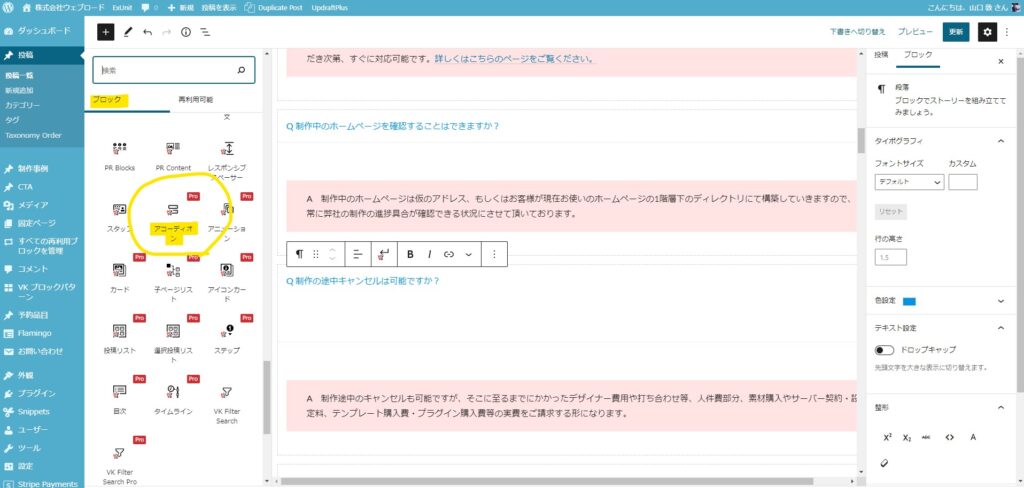1024x488 pixels.
Task: Toggle italic formatting
Action: (x=429, y=254)
